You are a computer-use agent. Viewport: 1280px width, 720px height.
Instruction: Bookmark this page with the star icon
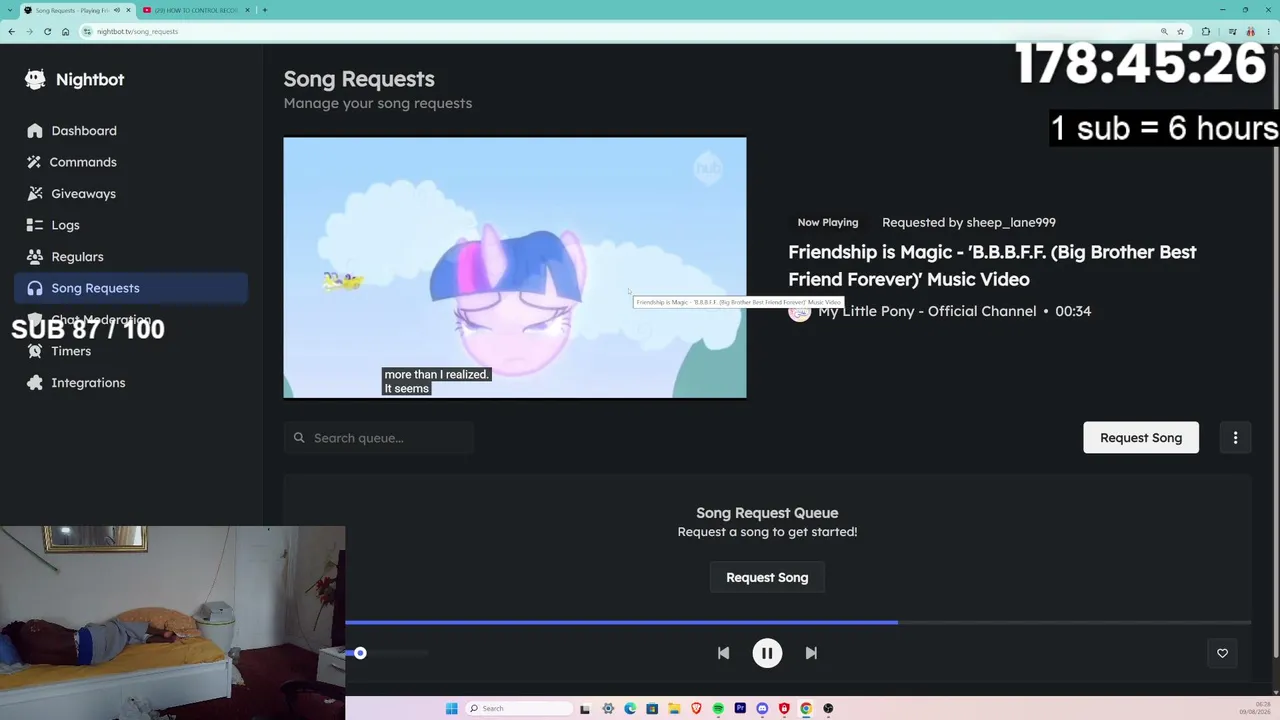pyautogui.click(x=1181, y=31)
